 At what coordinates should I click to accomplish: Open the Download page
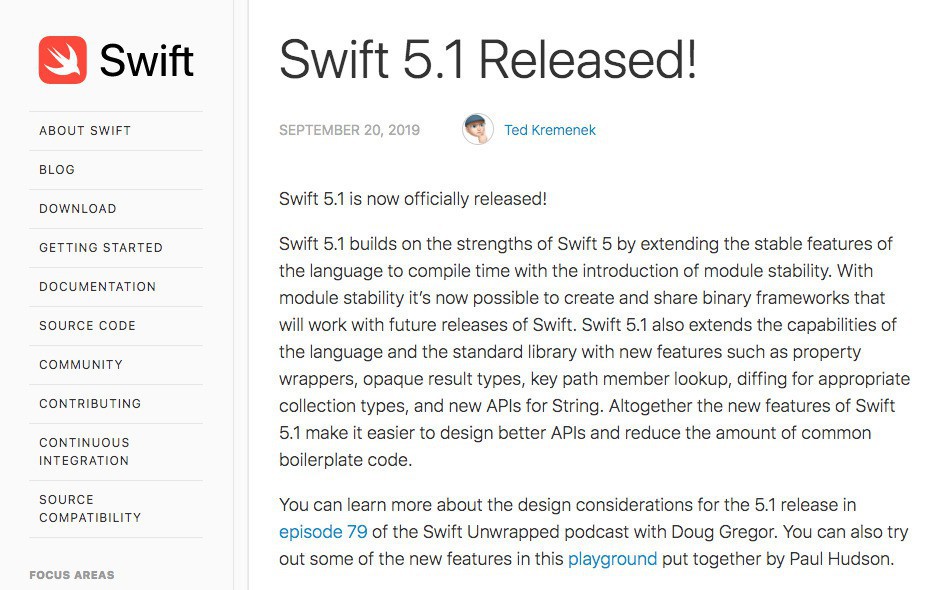pyautogui.click(x=78, y=209)
